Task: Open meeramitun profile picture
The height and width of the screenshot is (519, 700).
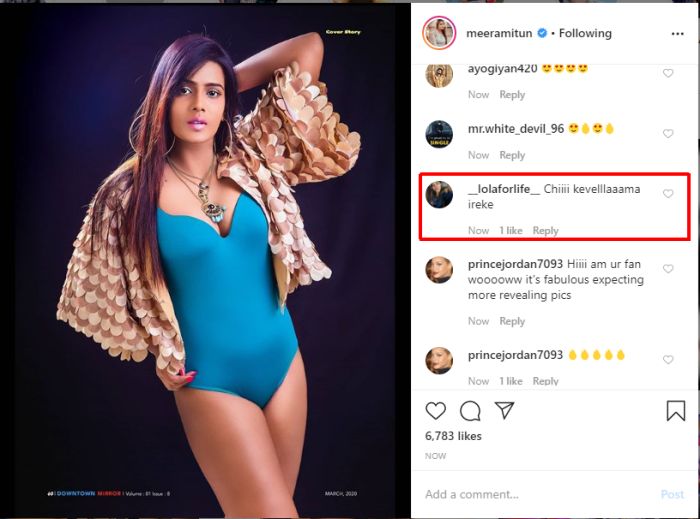Action: click(x=440, y=33)
